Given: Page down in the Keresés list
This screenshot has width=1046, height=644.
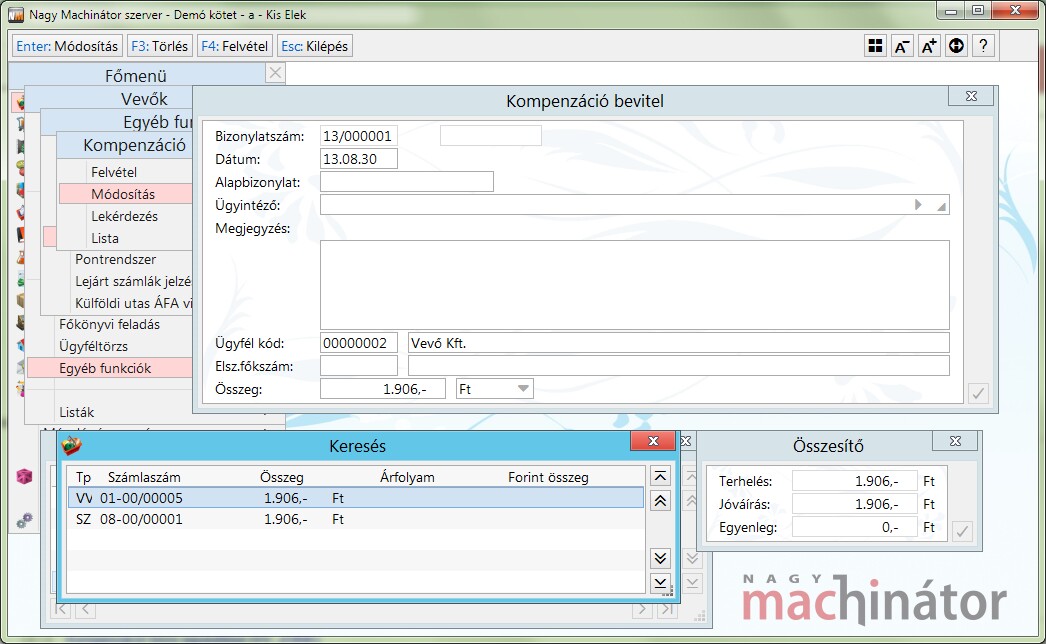Looking at the screenshot, I should click(x=660, y=558).
